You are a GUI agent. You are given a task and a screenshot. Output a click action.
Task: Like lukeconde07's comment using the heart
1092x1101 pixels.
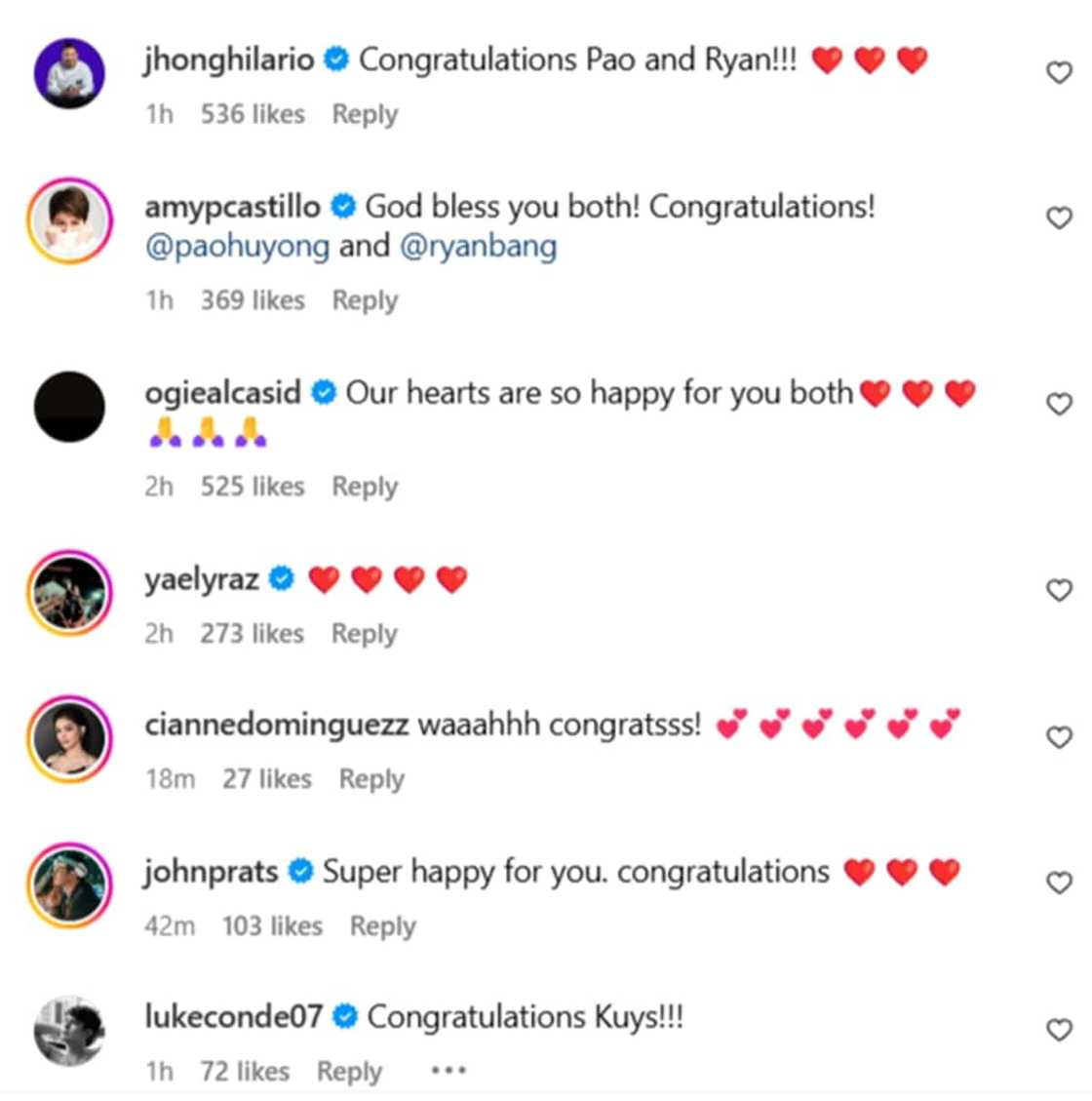pos(1059,1029)
